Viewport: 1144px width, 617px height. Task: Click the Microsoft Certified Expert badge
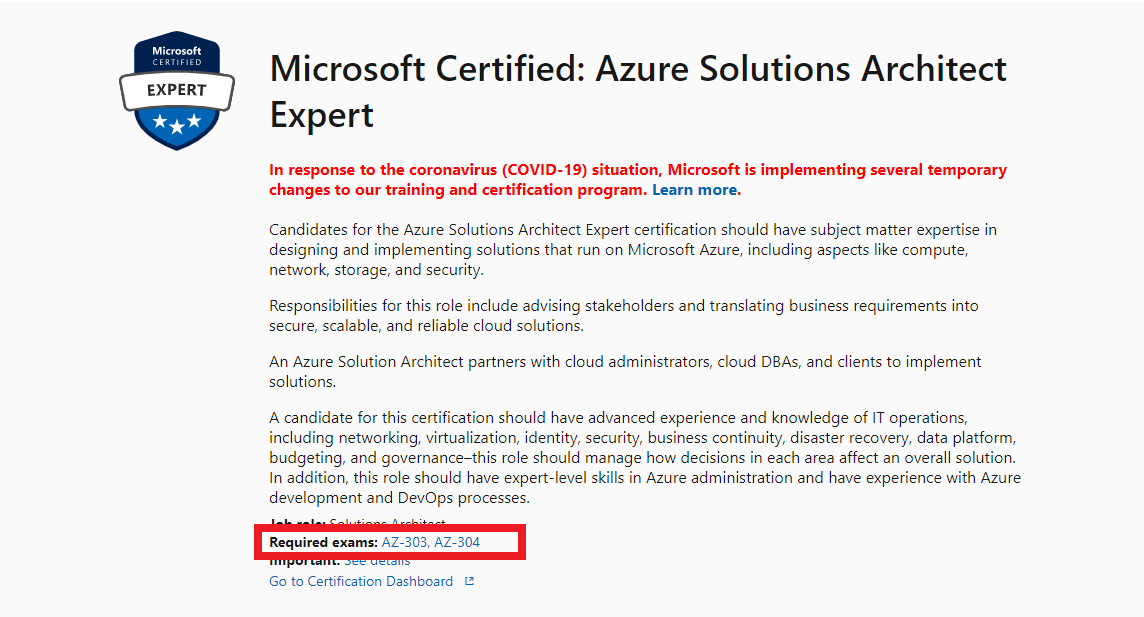click(177, 90)
